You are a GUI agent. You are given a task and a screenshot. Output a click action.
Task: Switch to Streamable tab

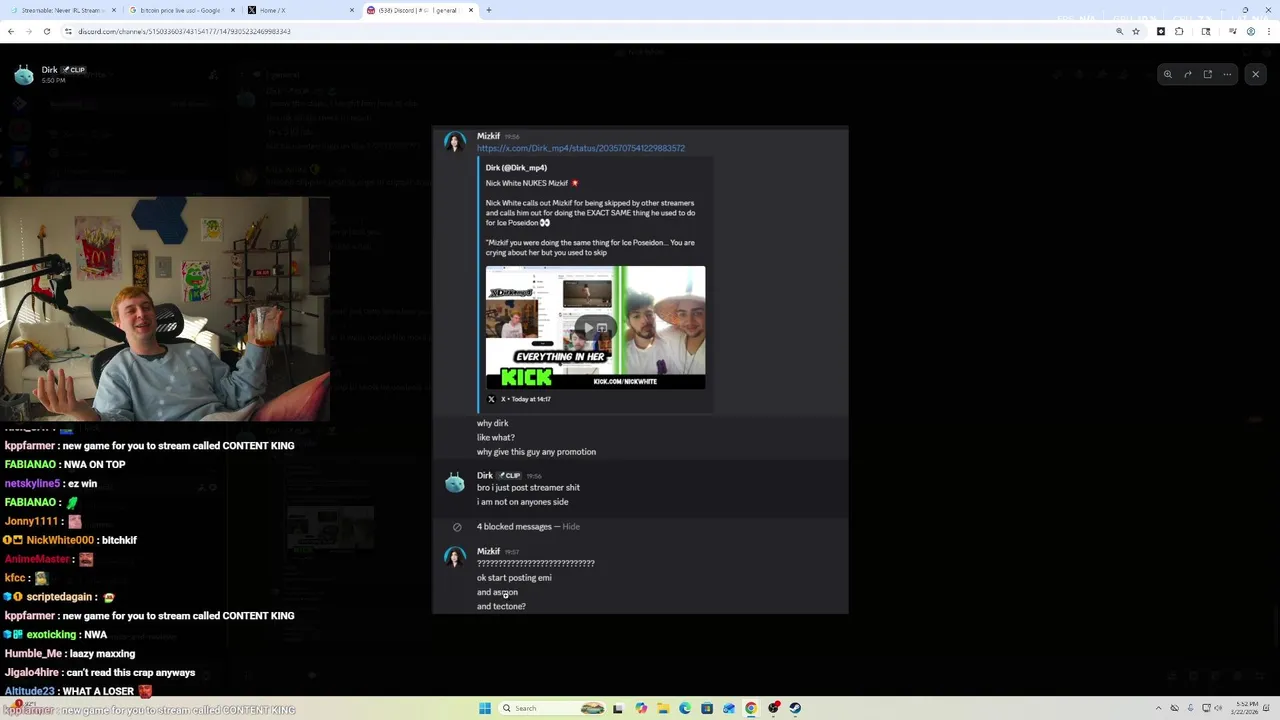click(60, 10)
